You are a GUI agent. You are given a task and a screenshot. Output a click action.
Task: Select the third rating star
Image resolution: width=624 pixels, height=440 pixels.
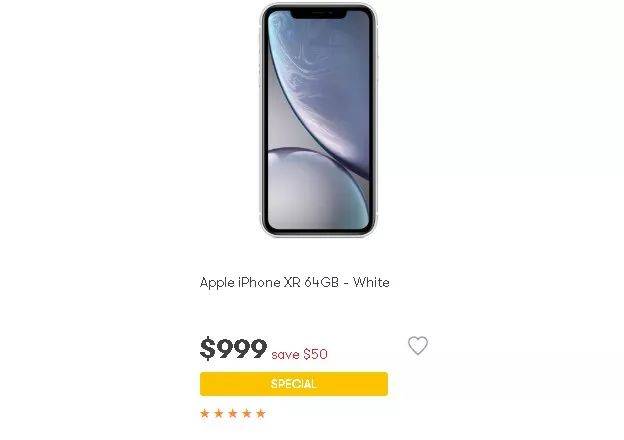click(x=233, y=414)
